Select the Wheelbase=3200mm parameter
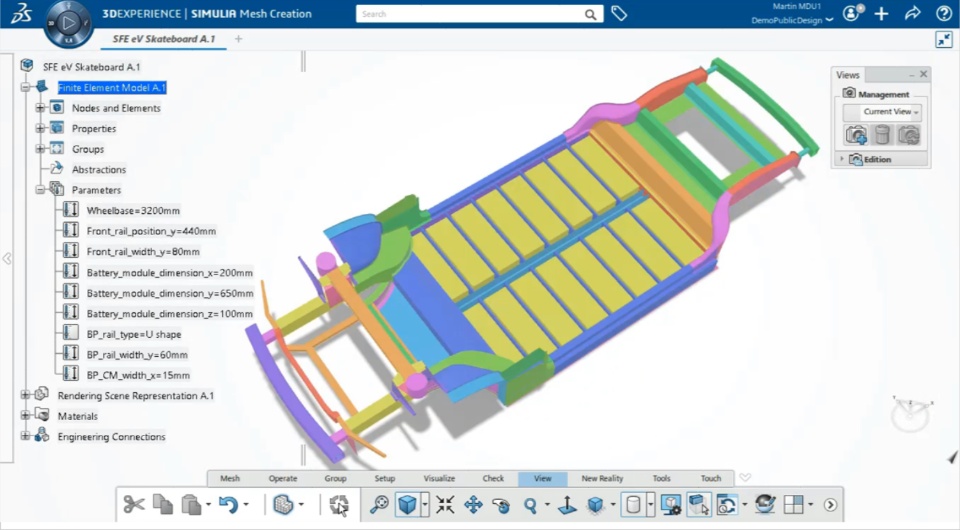960x530 pixels. coord(133,211)
